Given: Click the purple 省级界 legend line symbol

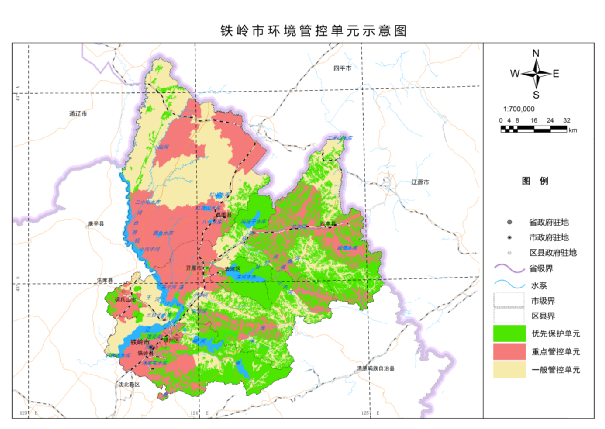Looking at the screenshot, I should pos(510,268).
